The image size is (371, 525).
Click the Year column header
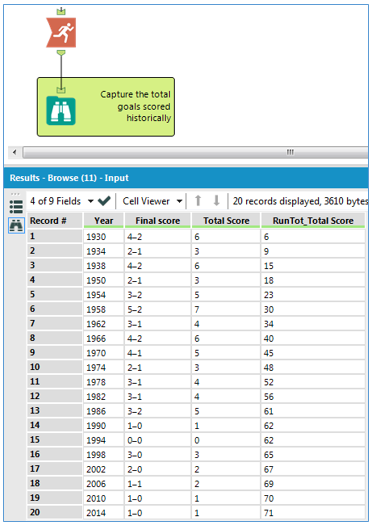(103, 221)
